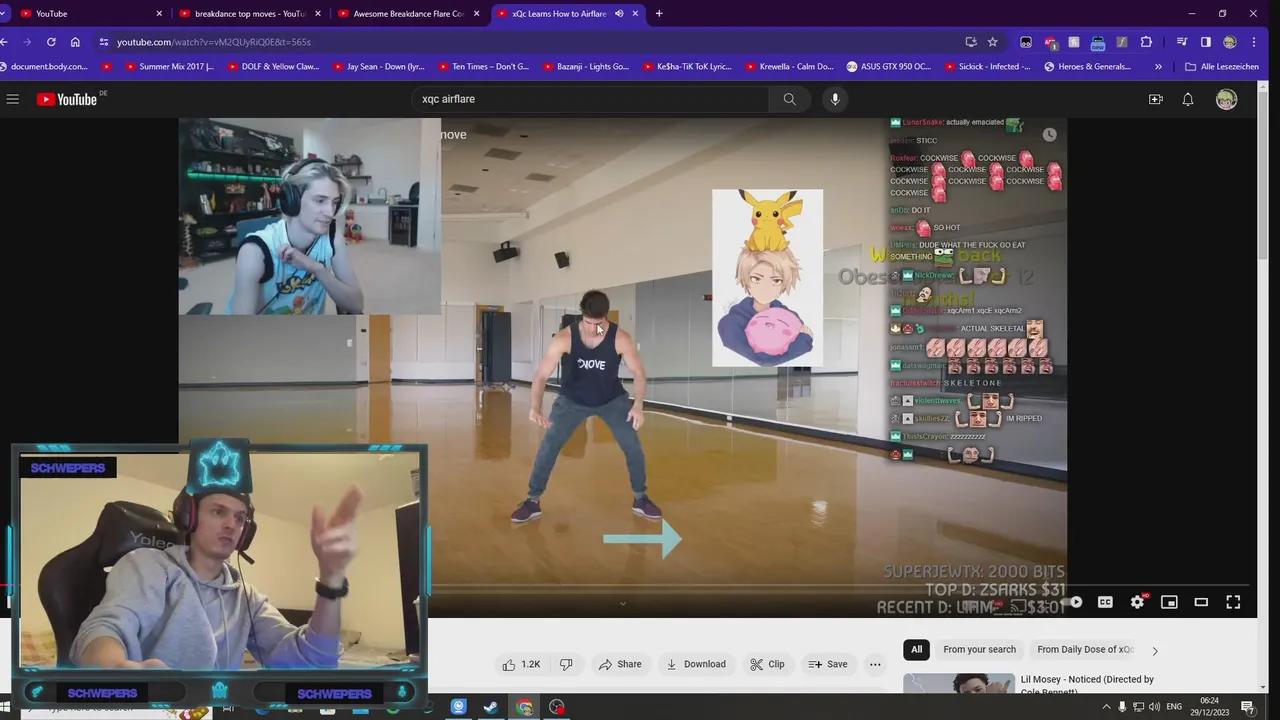
Task: Install app icon in address bar
Action: click(x=971, y=42)
